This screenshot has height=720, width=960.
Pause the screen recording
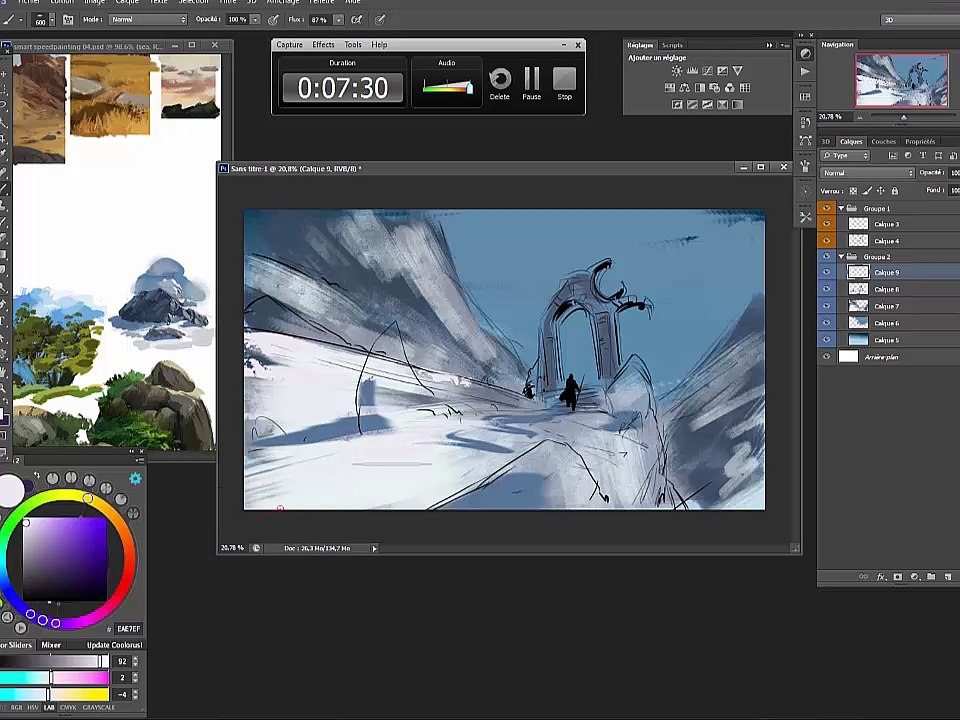click(531, 84)
